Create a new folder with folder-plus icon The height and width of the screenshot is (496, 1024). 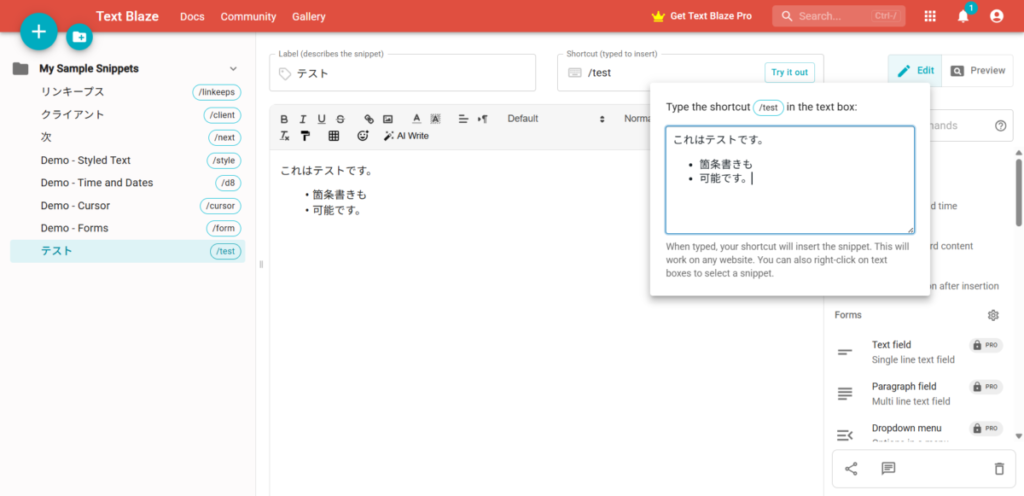pos(79,37)
